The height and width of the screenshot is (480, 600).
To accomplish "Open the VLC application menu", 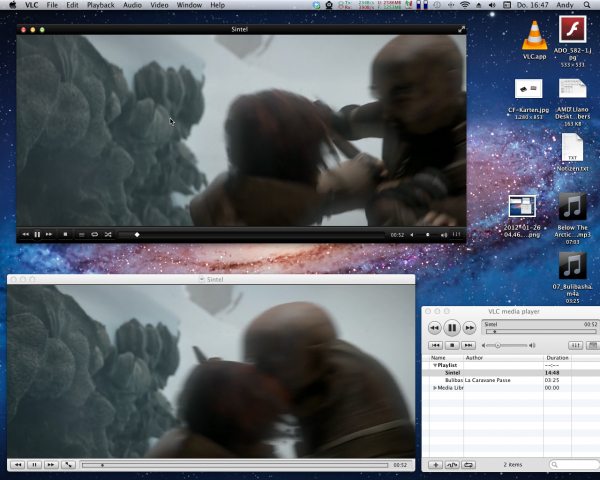I will point(31,5).
